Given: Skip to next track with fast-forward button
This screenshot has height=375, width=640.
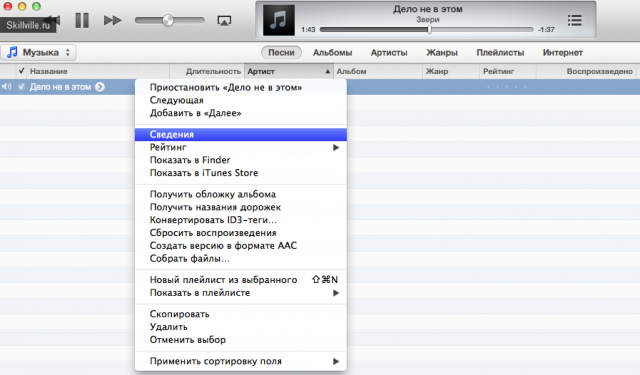Looking at the screenshot, I should 112,20.
